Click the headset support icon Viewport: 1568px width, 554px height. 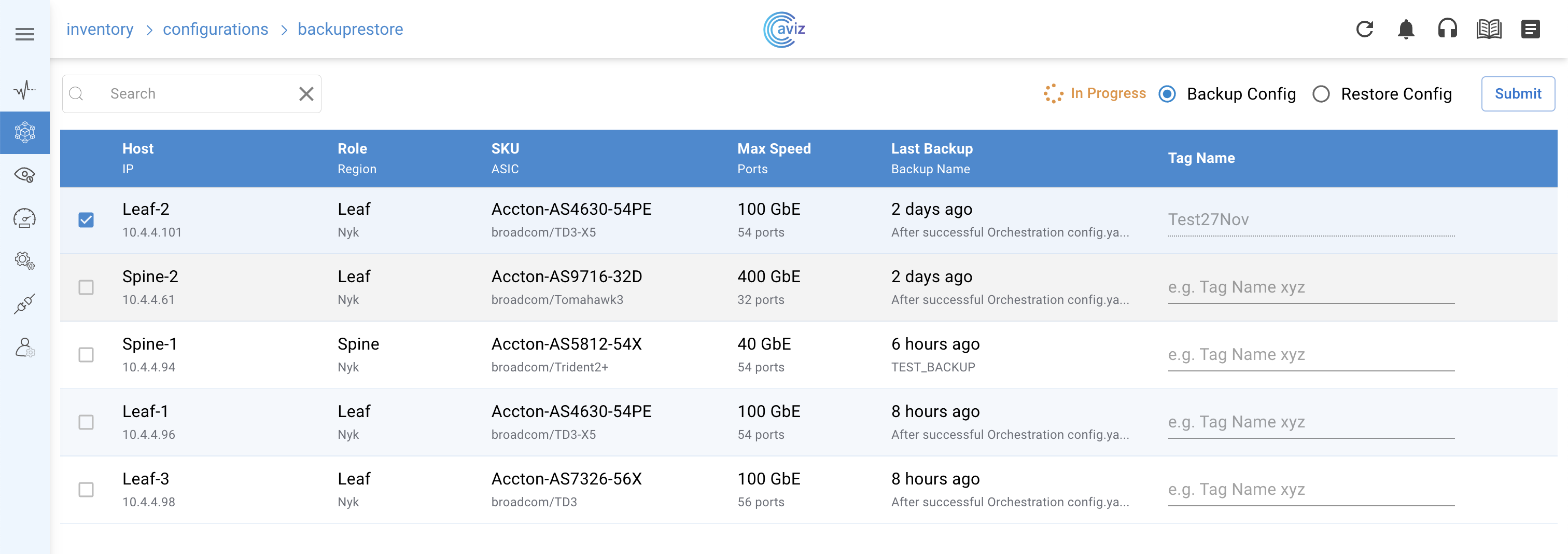point(1447,29)
